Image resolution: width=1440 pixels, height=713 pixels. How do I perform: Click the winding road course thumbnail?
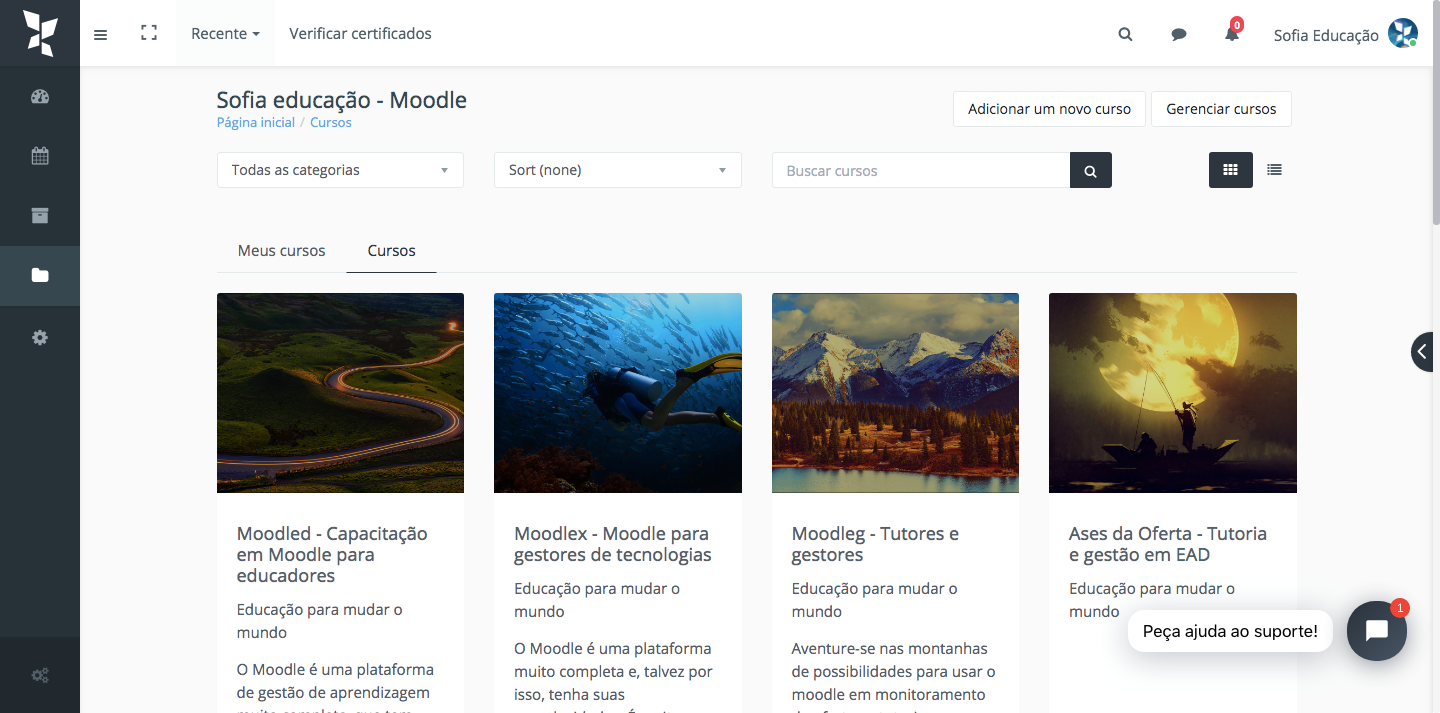[340, 393]
